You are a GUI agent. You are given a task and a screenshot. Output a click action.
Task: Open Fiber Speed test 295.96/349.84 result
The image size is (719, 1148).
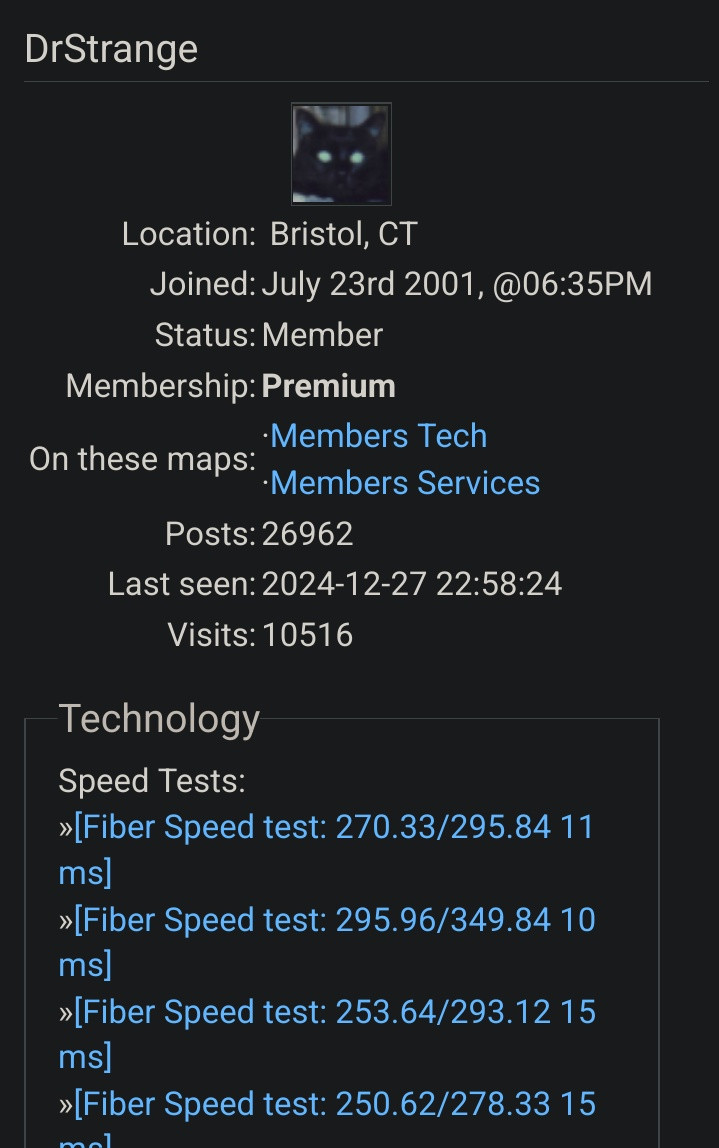(x=327, y=942)
